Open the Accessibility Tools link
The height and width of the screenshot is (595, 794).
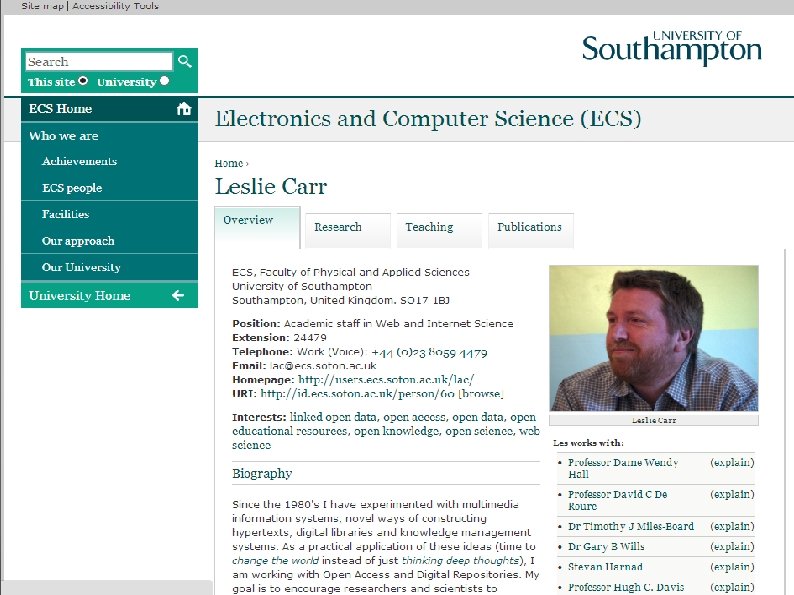[x=115, y=6]
